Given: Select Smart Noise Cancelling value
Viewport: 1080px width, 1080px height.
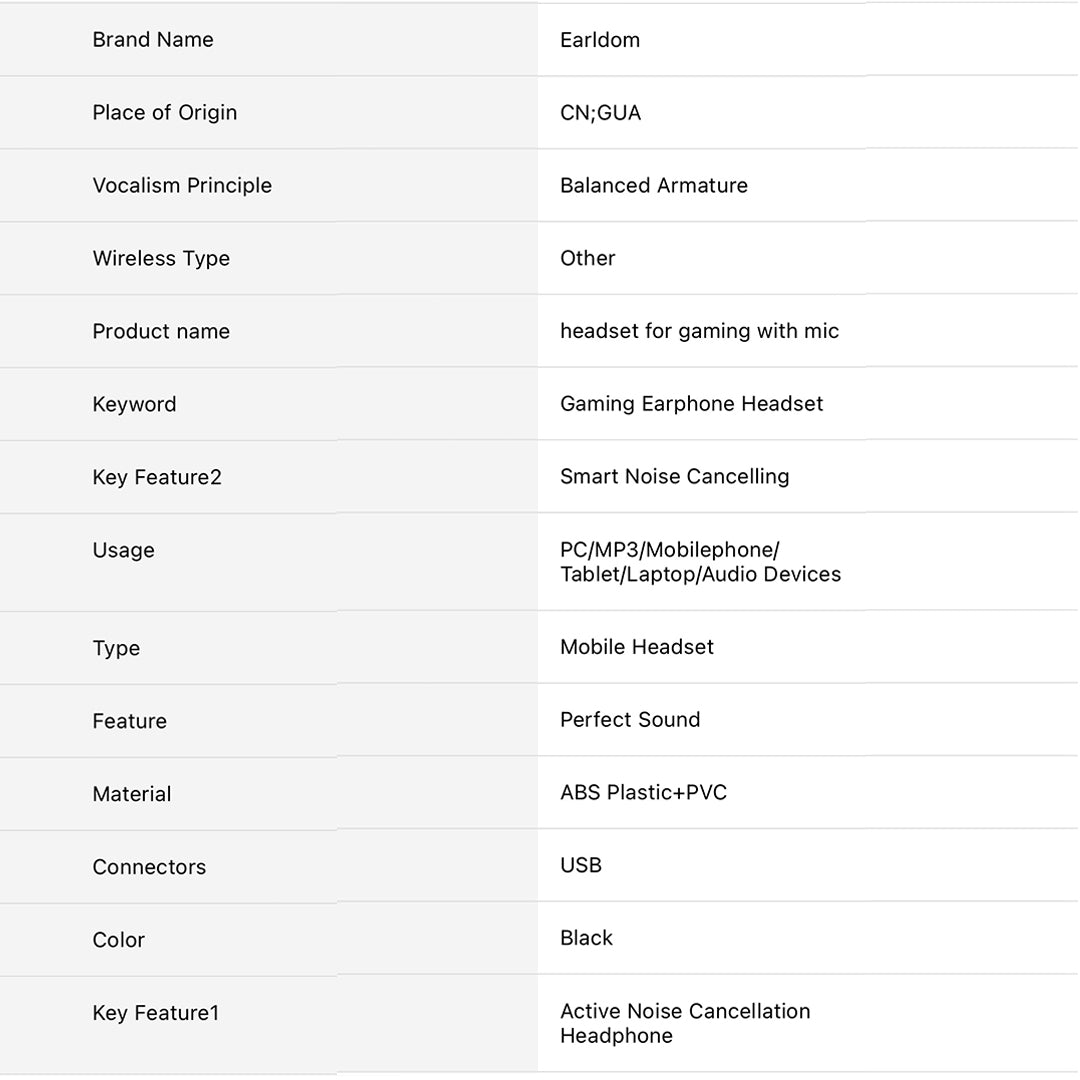Looking at the screenshot, I should (675, 477).
